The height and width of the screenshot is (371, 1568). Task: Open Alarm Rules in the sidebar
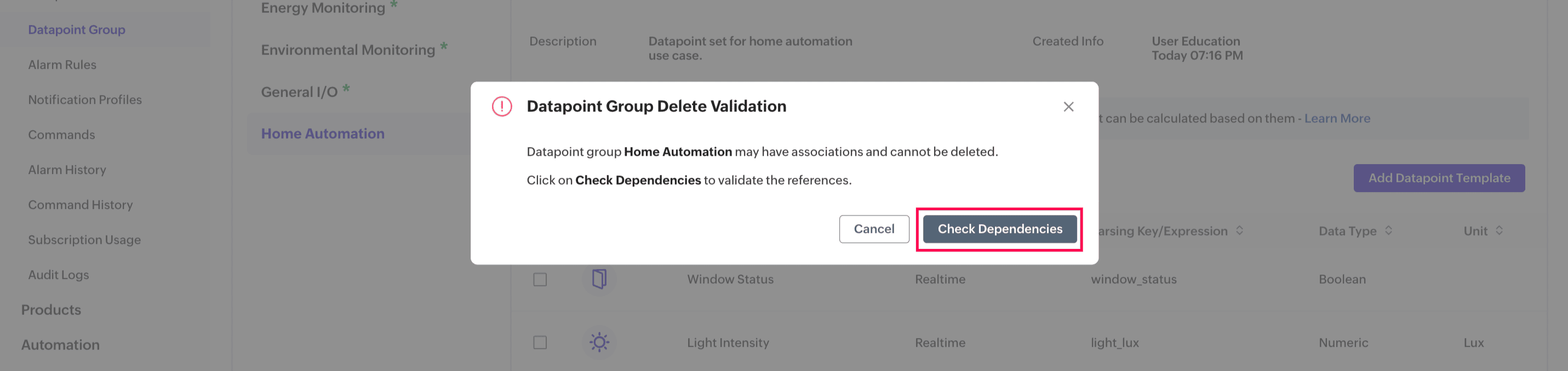pyautogui.click(x=62, y=65)
